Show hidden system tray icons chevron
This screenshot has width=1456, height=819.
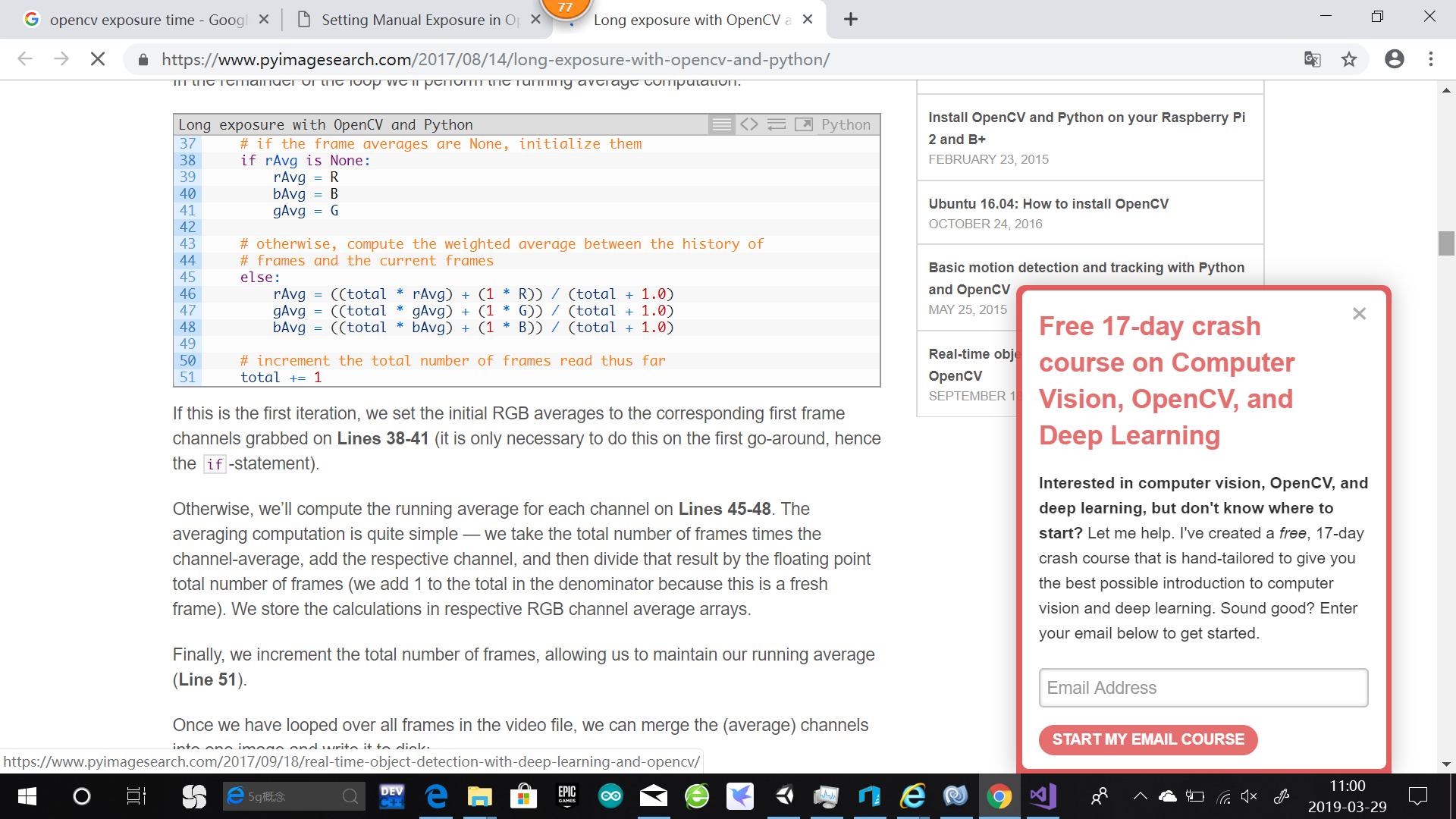tap(1140, 795)
